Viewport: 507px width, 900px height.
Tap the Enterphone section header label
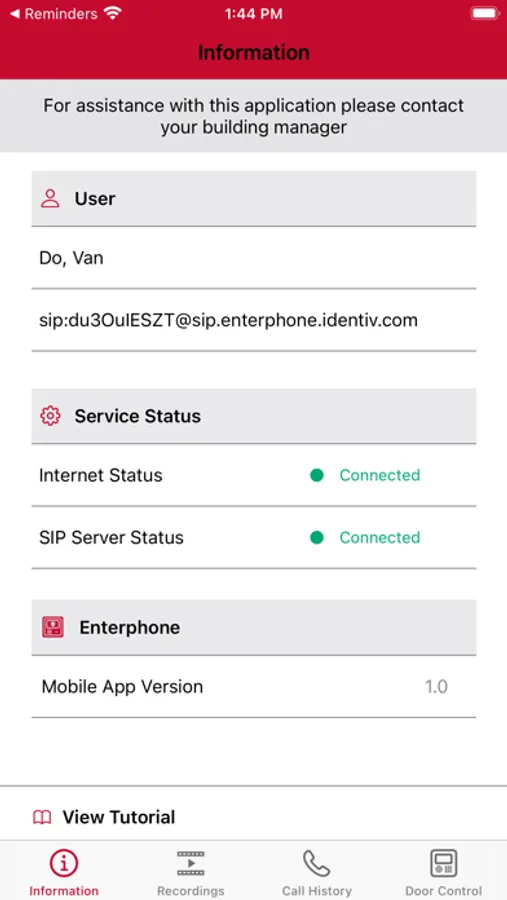tap(130, 627)
